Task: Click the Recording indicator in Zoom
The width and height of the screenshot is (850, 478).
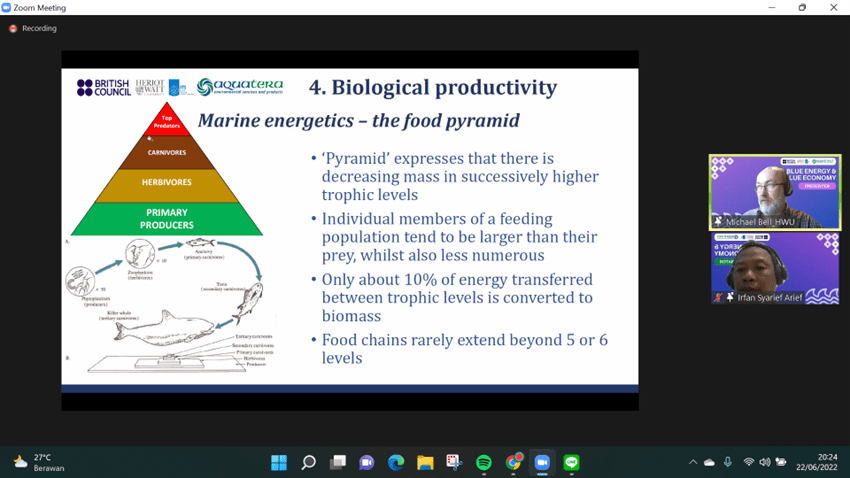Action: pos(33,28)
